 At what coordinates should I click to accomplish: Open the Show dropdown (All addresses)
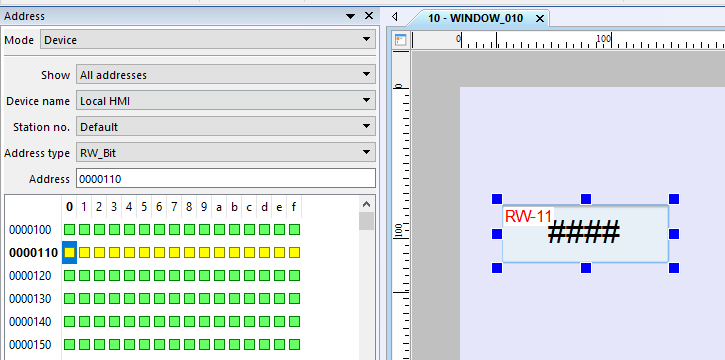[x=226, y=74]
